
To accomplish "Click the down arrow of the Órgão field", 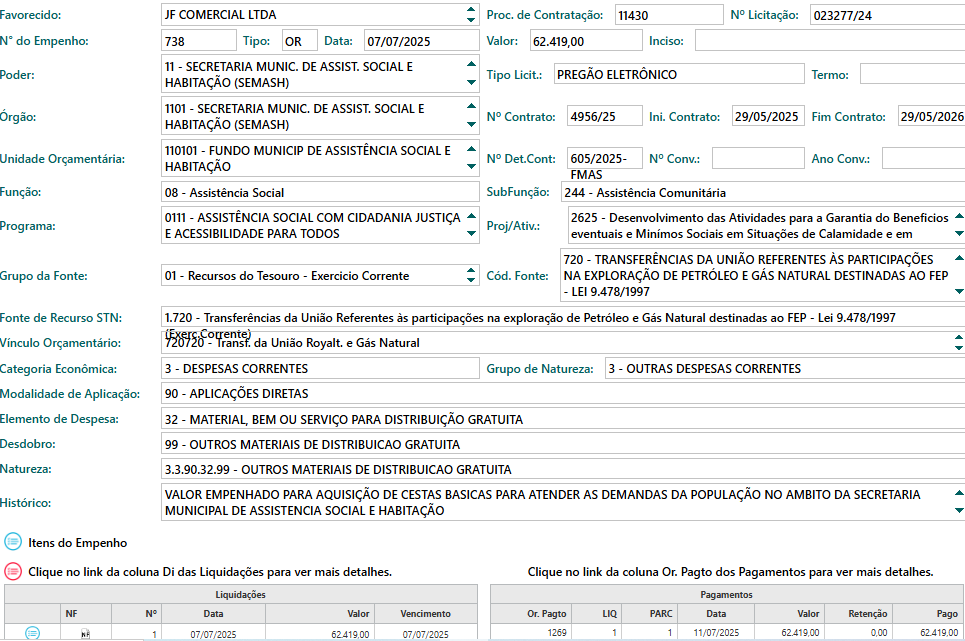I will pos(471,124).
